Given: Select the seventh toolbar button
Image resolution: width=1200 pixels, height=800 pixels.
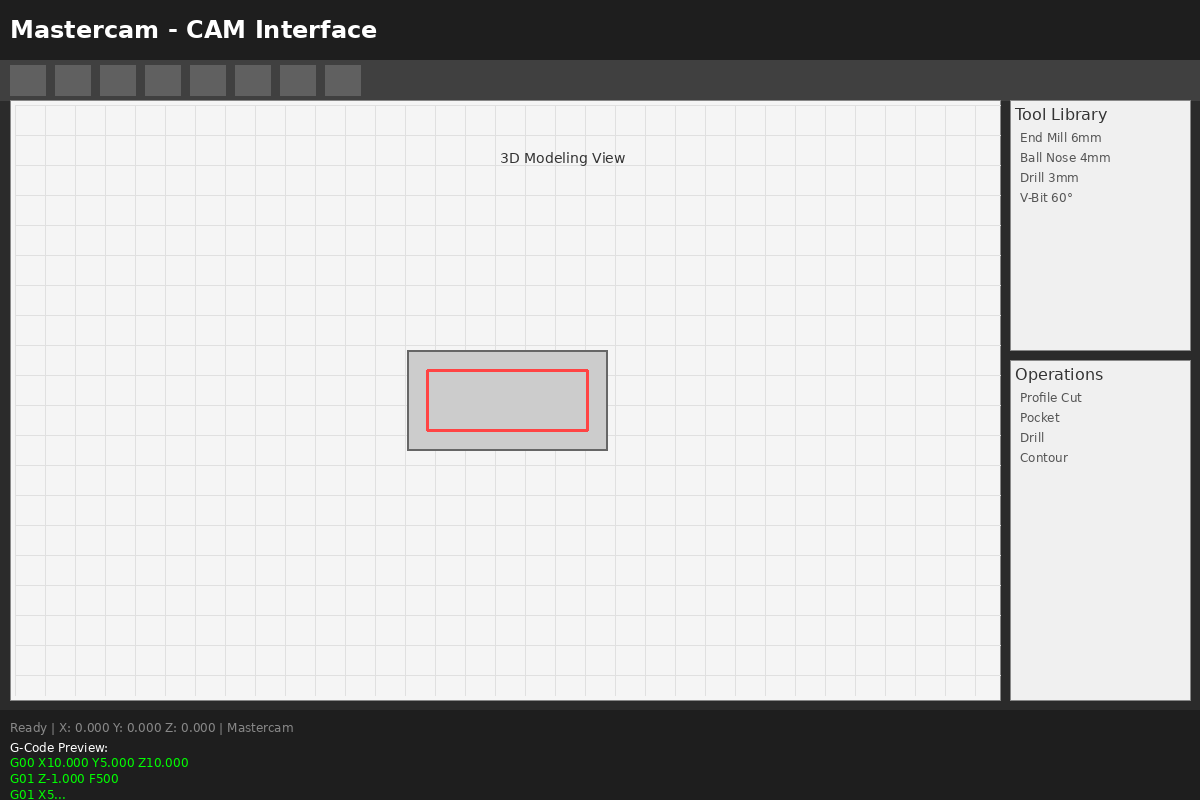Looking at the screenshot, I should click(x=298, y=80).
